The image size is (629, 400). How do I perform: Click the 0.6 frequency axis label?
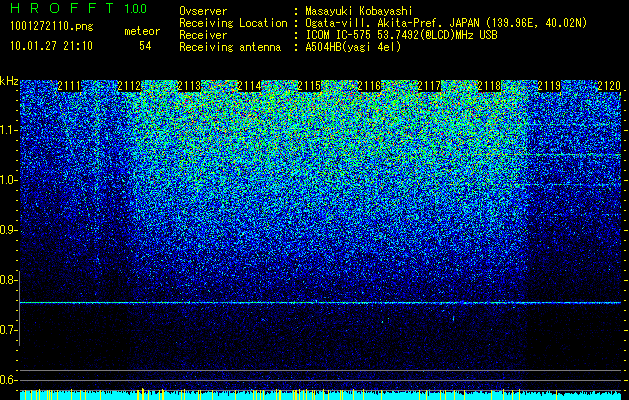pyautogui.click(x=8, y=380)
